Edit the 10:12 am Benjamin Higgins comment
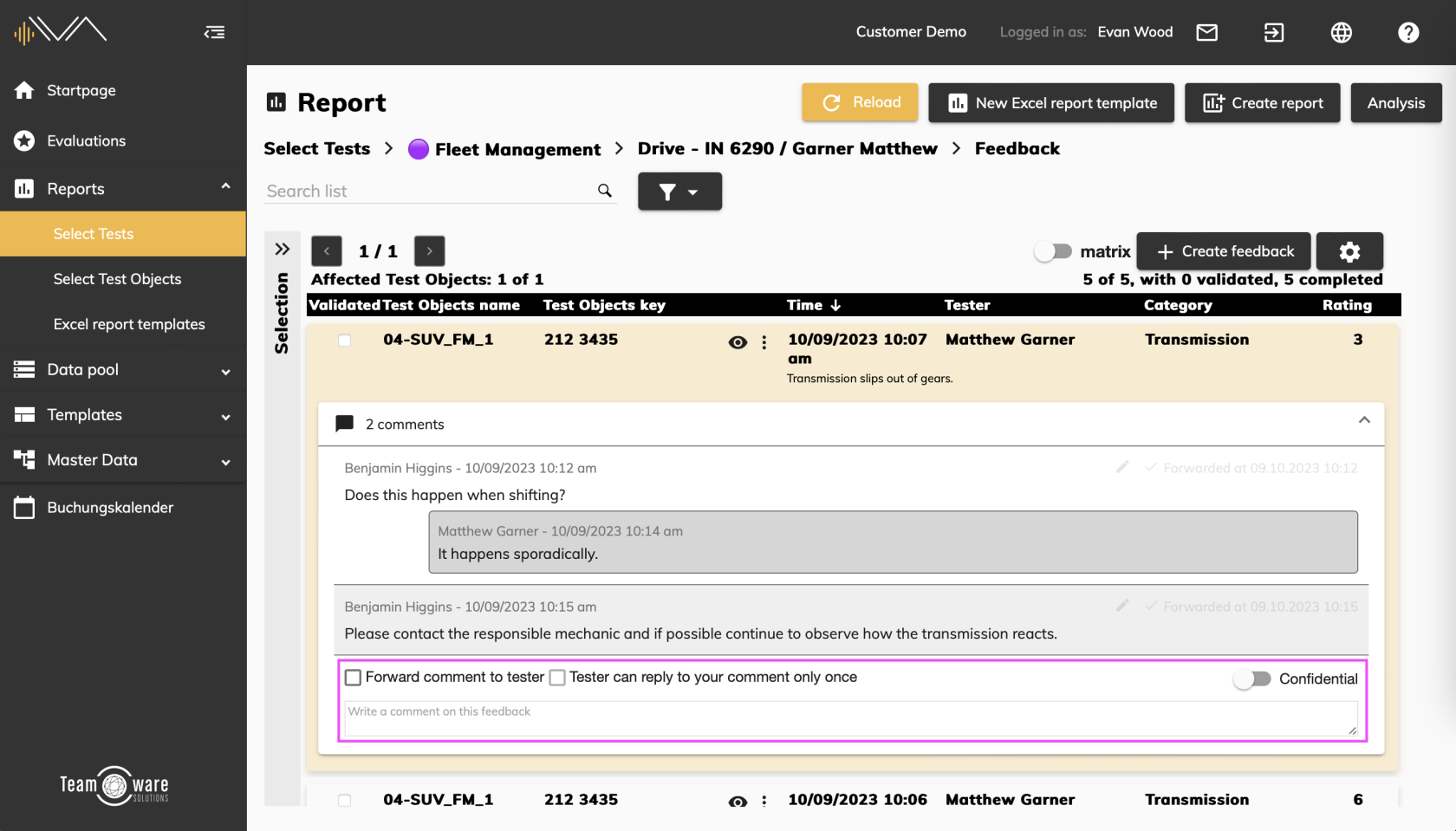 [1122, 467]
